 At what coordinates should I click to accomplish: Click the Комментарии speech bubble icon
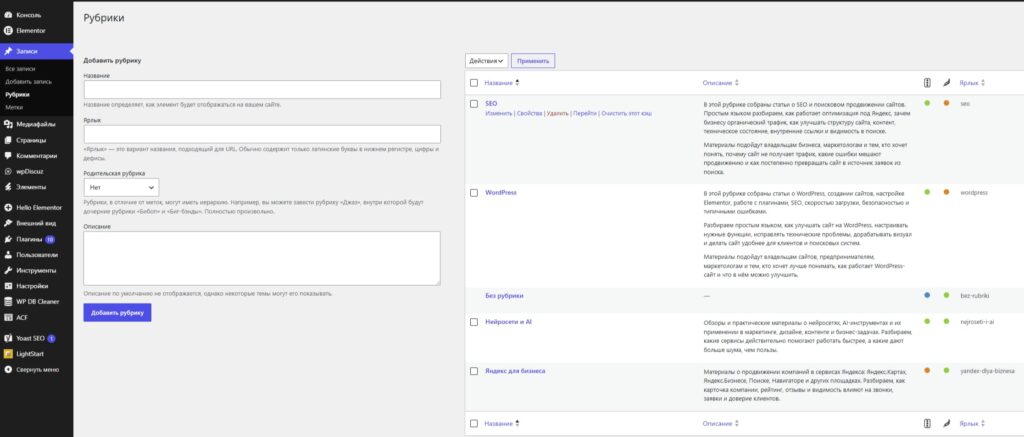click(x=8, y=156)
